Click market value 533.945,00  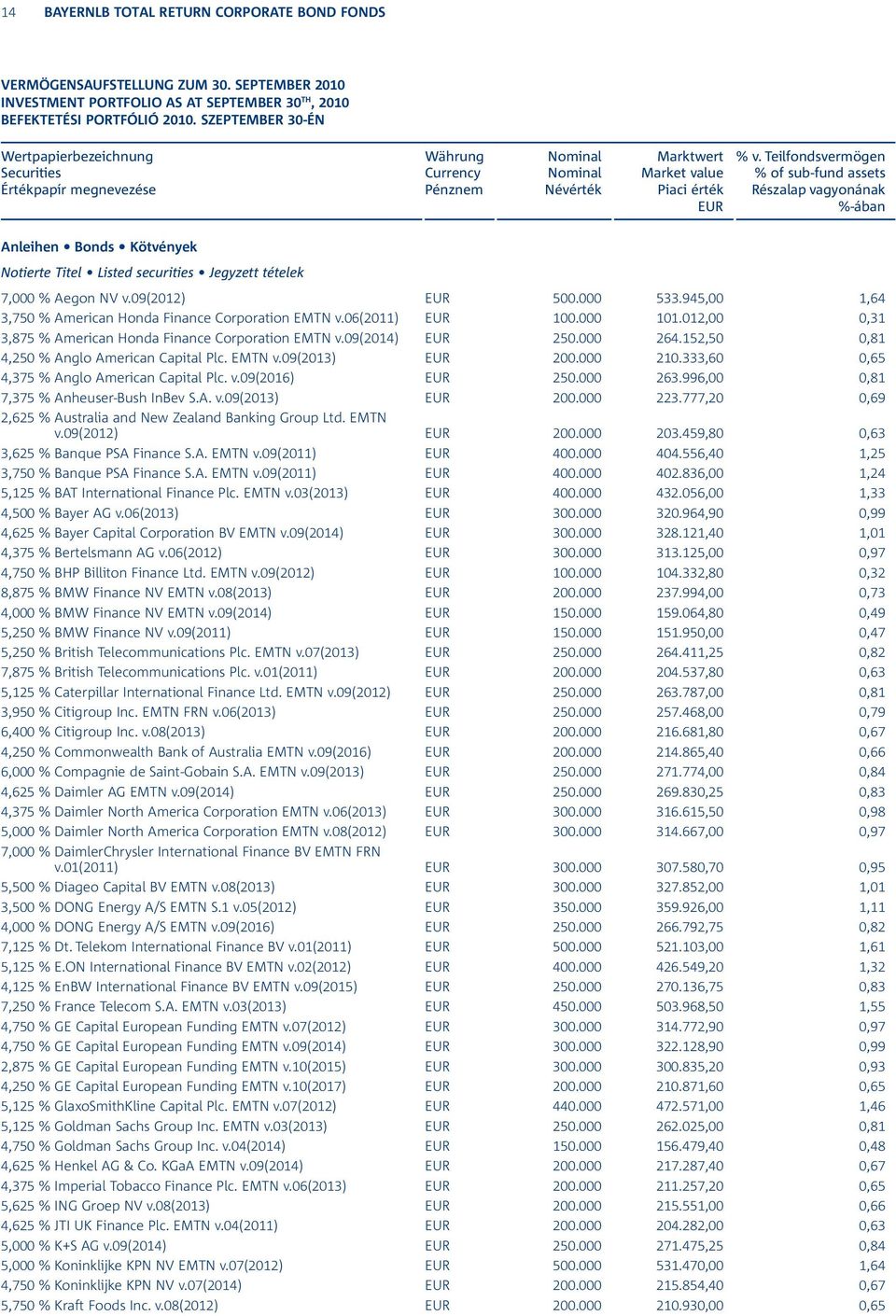[690, 299]
